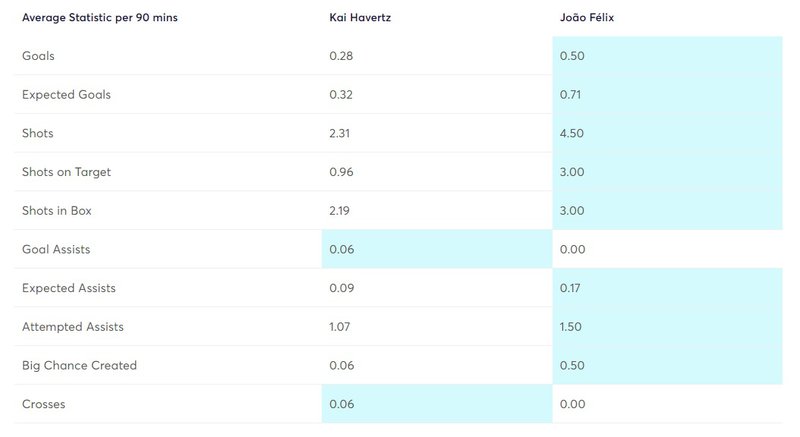Select the Big Chance Created label
This screenshot has height=437, width=800.
[x=79, y=365]
